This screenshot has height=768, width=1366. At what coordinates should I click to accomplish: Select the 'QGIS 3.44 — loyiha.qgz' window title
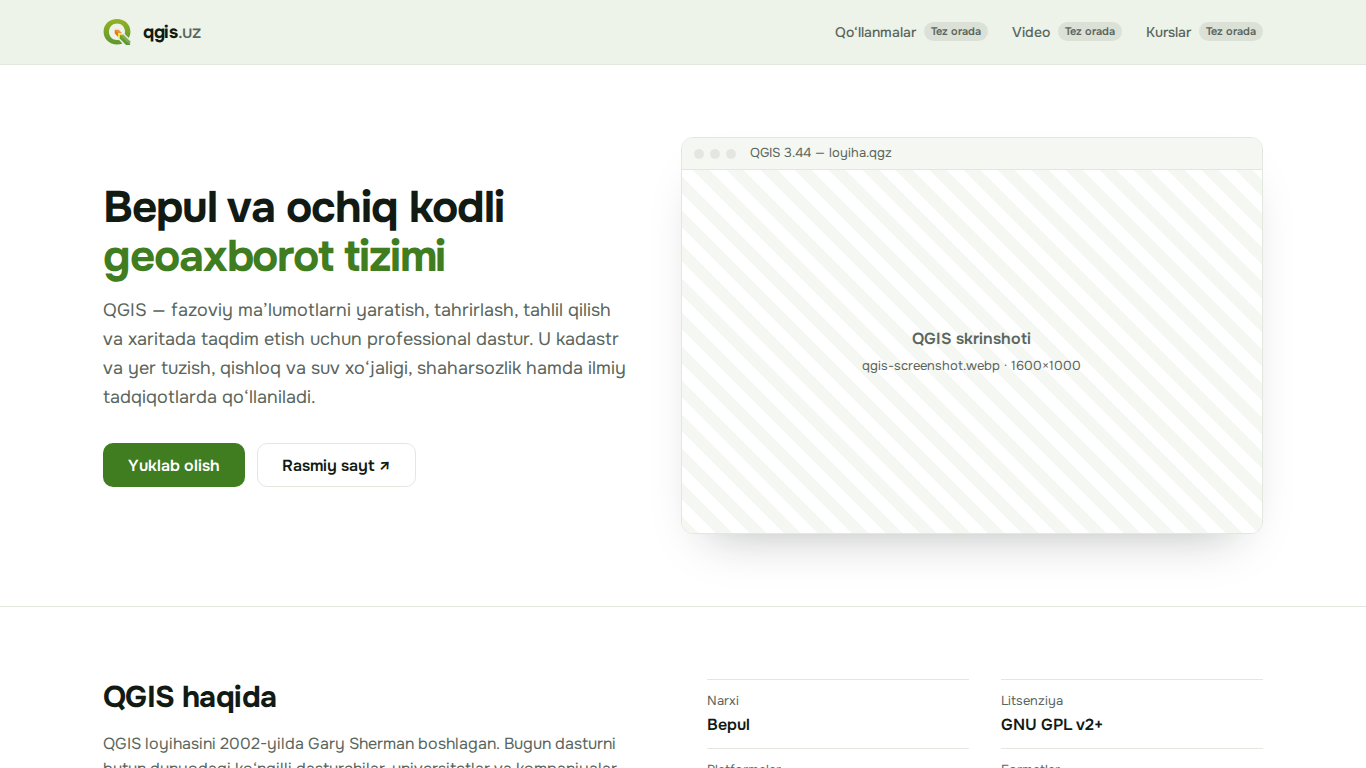pos(820,153)
